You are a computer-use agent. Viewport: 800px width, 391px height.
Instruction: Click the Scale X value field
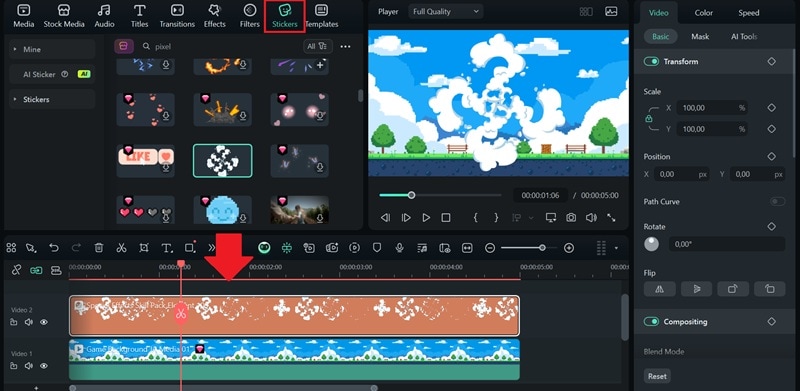[712, 108]
